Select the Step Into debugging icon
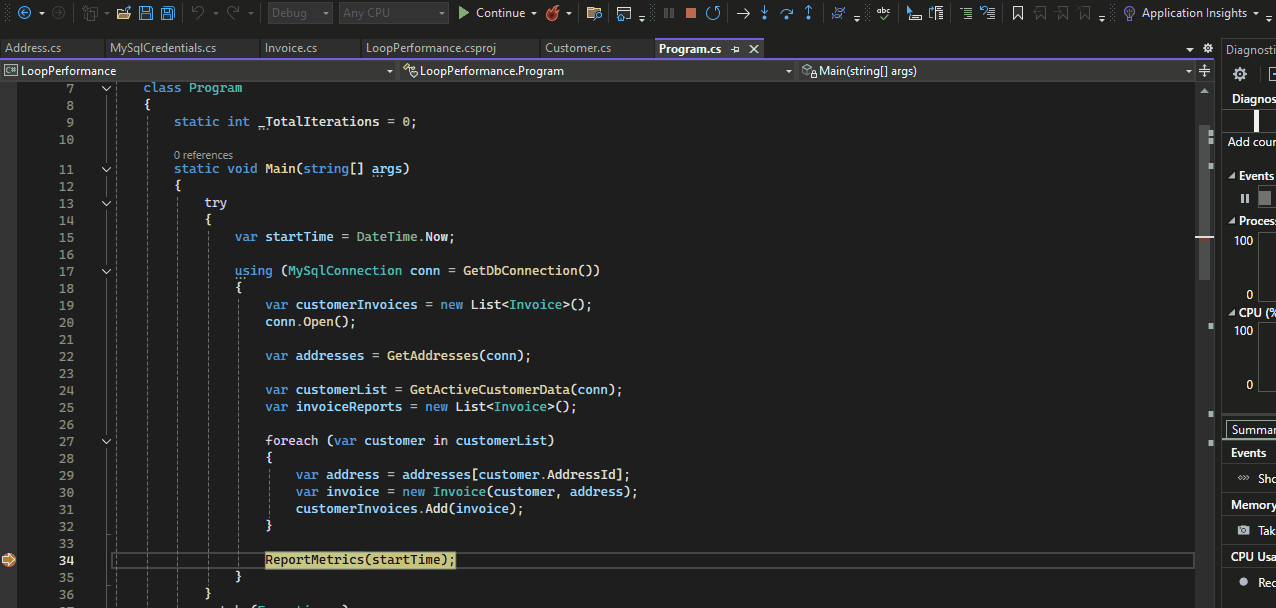This screenshot has width=1276, height=608. click(765, 13)
